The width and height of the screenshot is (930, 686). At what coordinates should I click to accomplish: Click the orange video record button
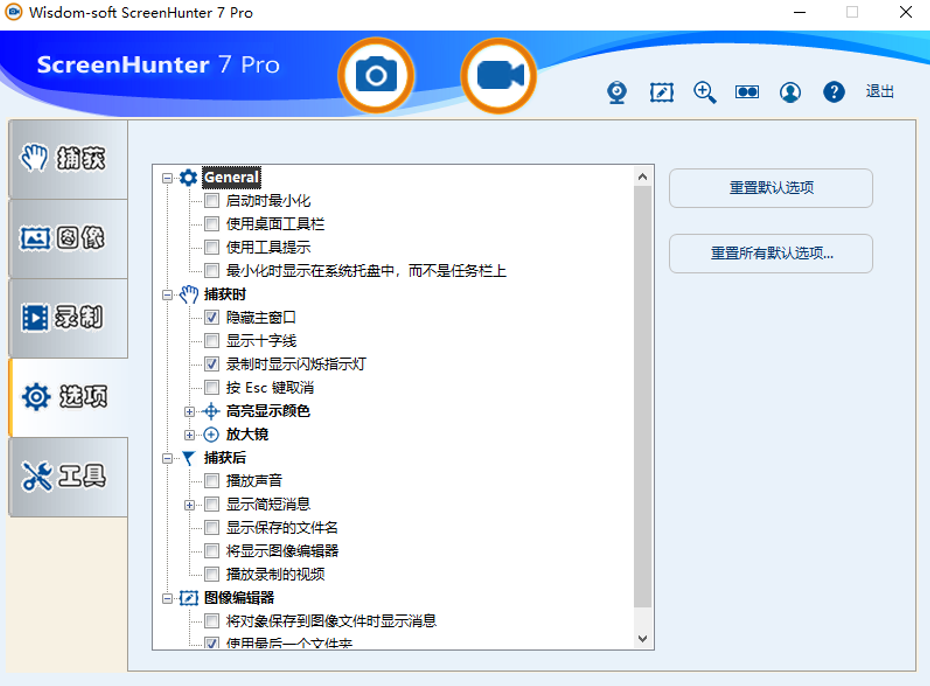coord(499,75)
